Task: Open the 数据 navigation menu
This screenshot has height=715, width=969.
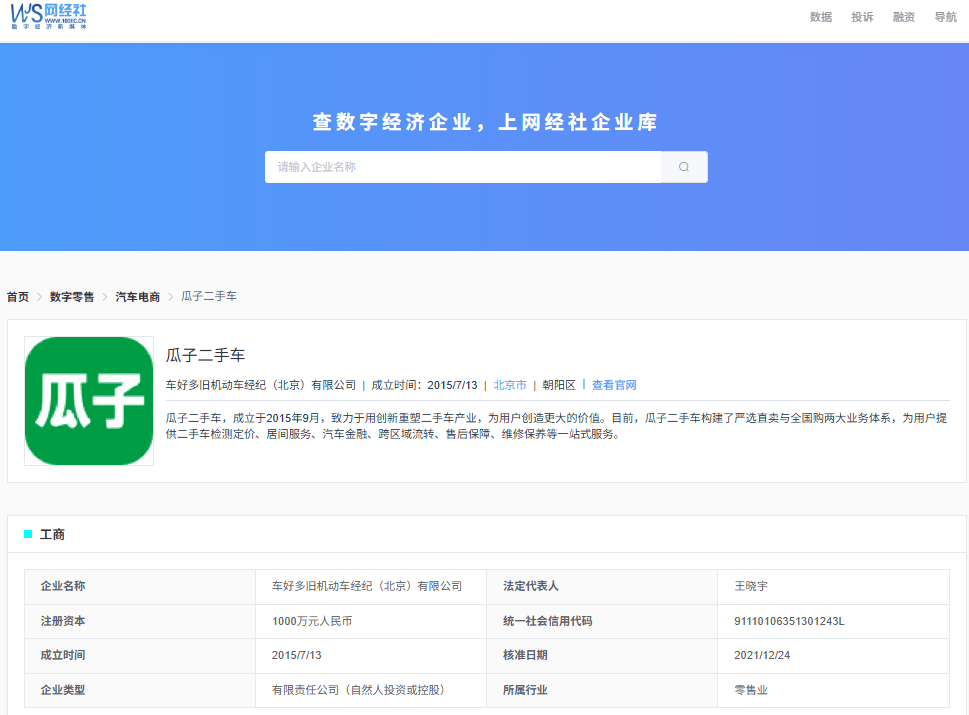Action: point(821,17)
